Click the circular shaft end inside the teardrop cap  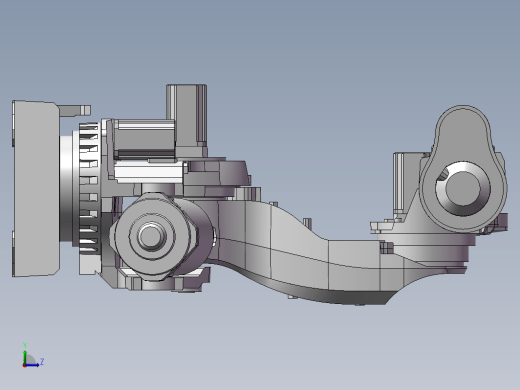pyautogui.click(x=463, y=188)
